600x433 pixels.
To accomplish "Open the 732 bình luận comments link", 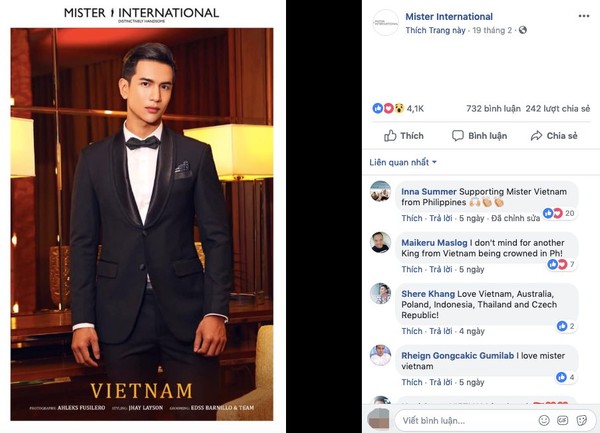I will [488, 108].
